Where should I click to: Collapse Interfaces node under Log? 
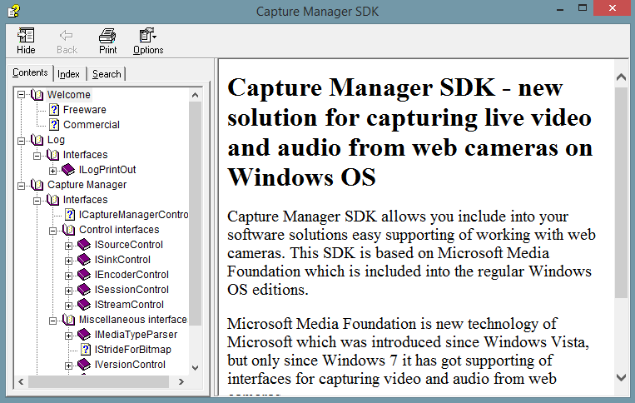point(37,156)
